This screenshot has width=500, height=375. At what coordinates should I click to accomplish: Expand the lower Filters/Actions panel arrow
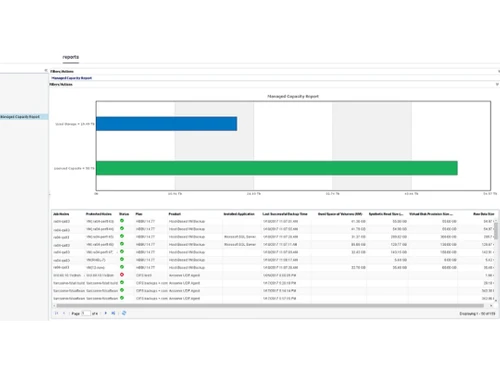coord(497,85)
